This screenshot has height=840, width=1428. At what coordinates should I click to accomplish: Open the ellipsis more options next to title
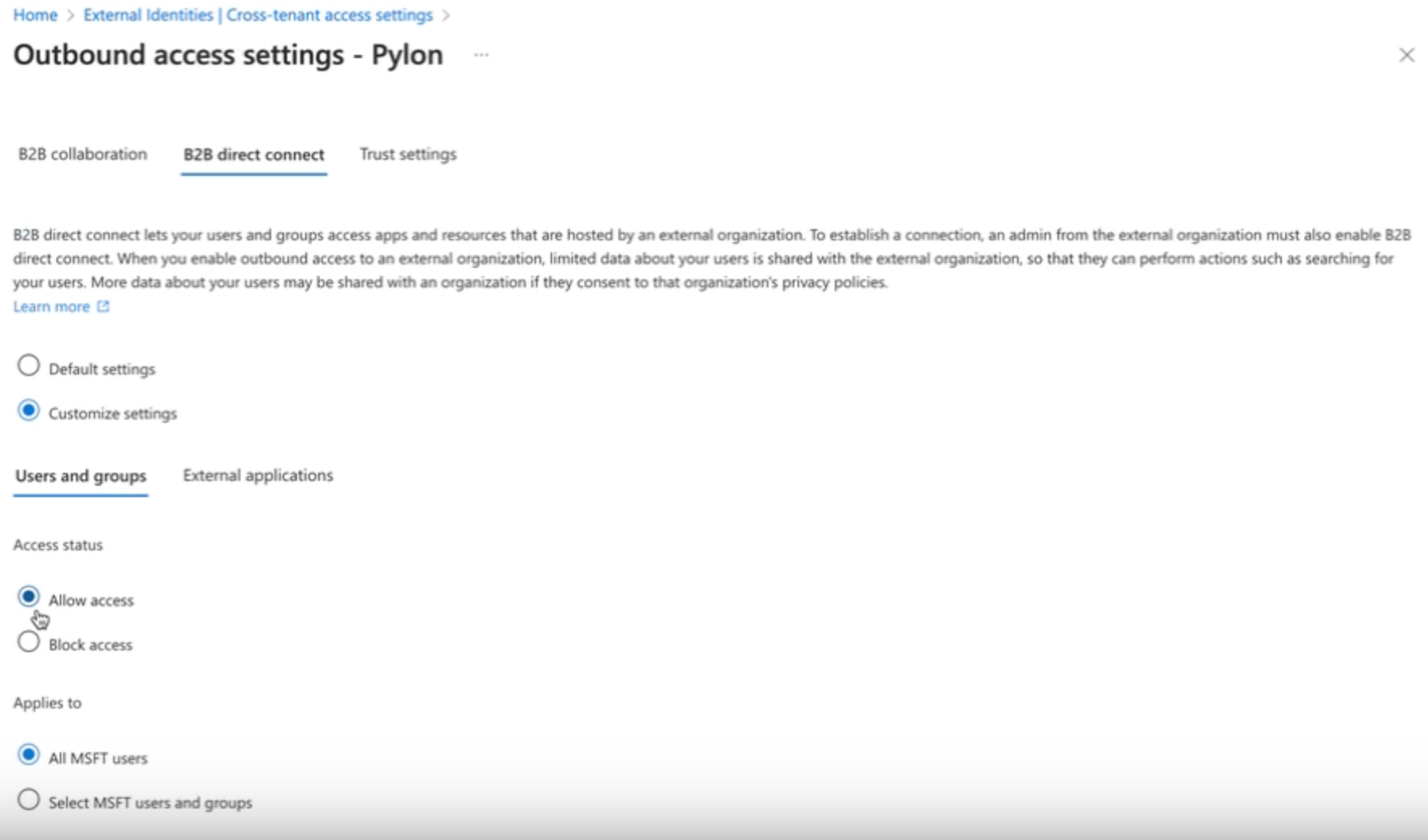481,55
